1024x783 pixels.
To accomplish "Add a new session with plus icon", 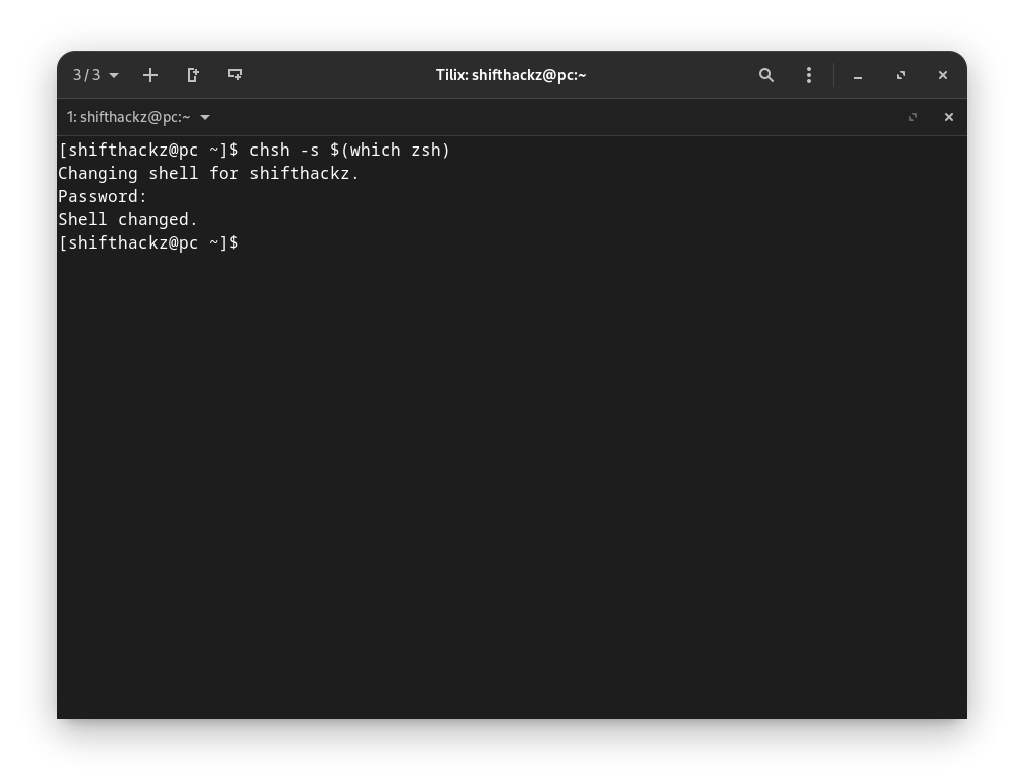I will [150, 75].
